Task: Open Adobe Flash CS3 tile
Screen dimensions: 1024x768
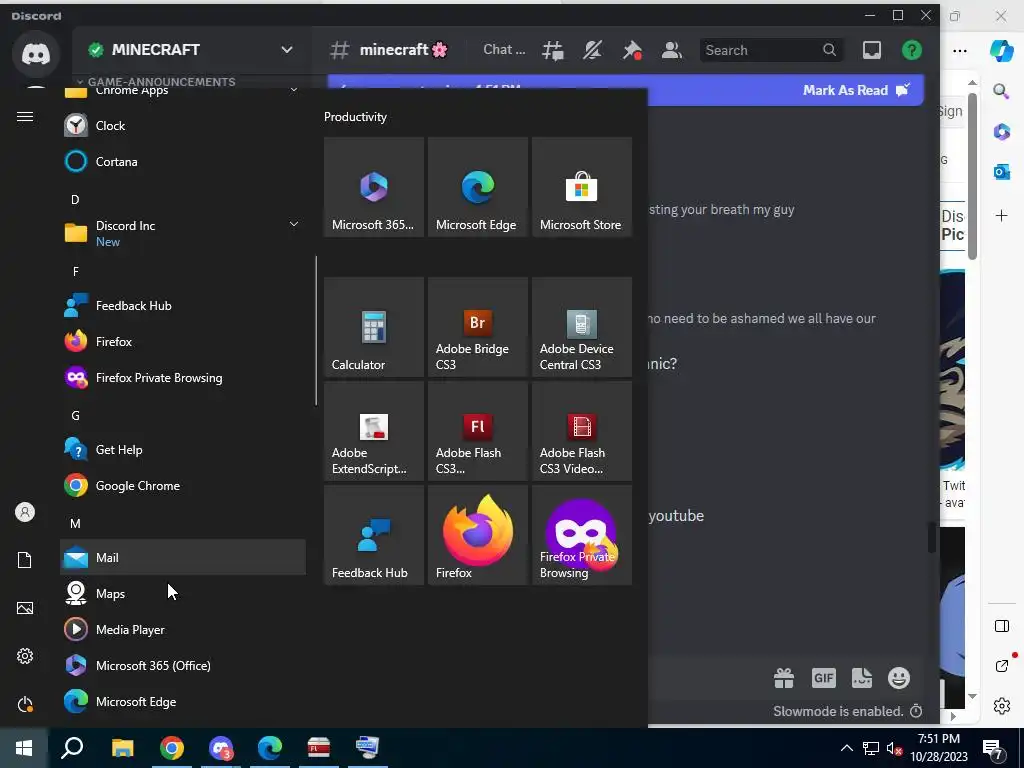Action: pos(477,431)
